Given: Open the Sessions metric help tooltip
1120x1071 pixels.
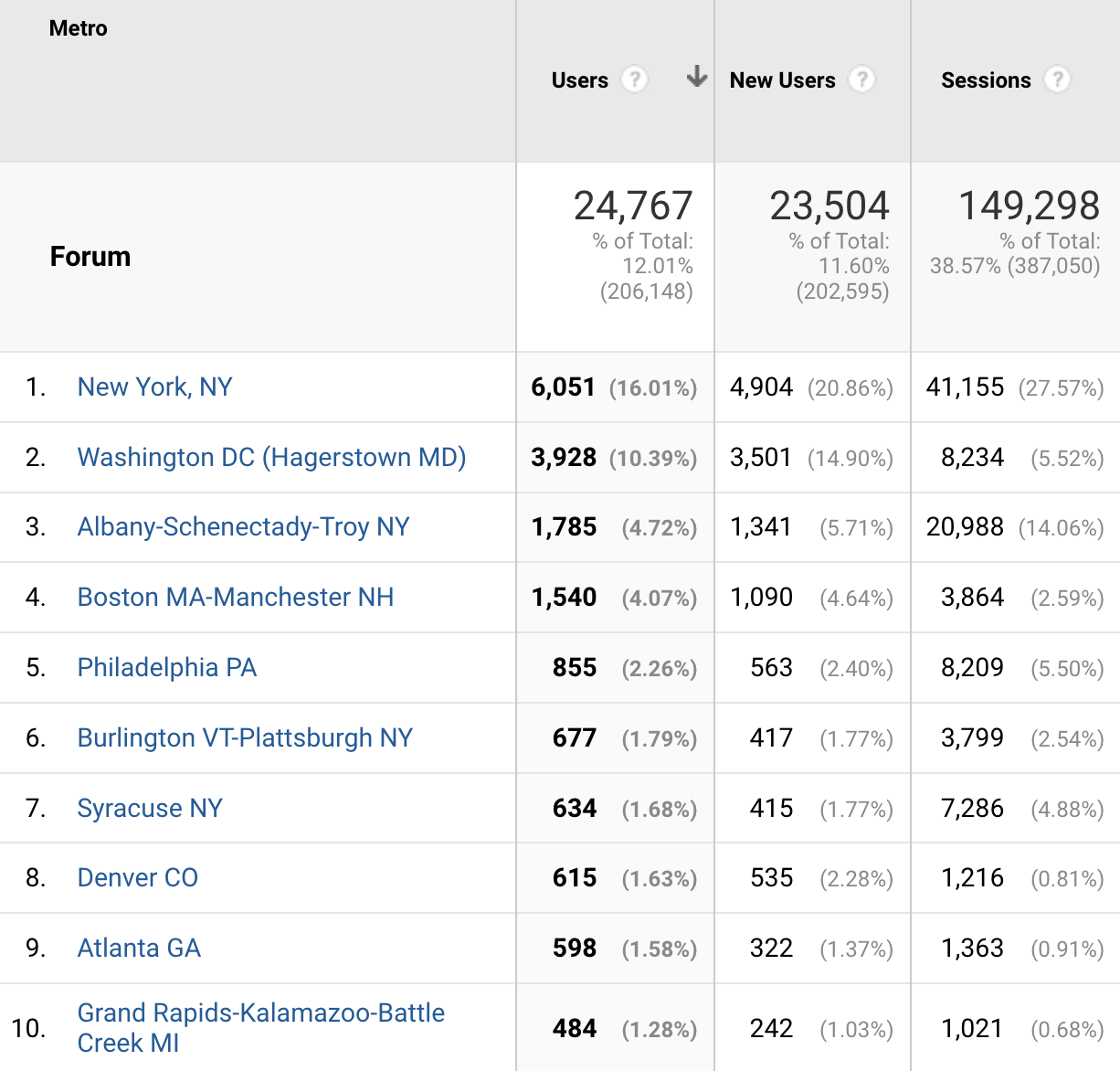Looking at the screenshot, I should click(1058, 80).
